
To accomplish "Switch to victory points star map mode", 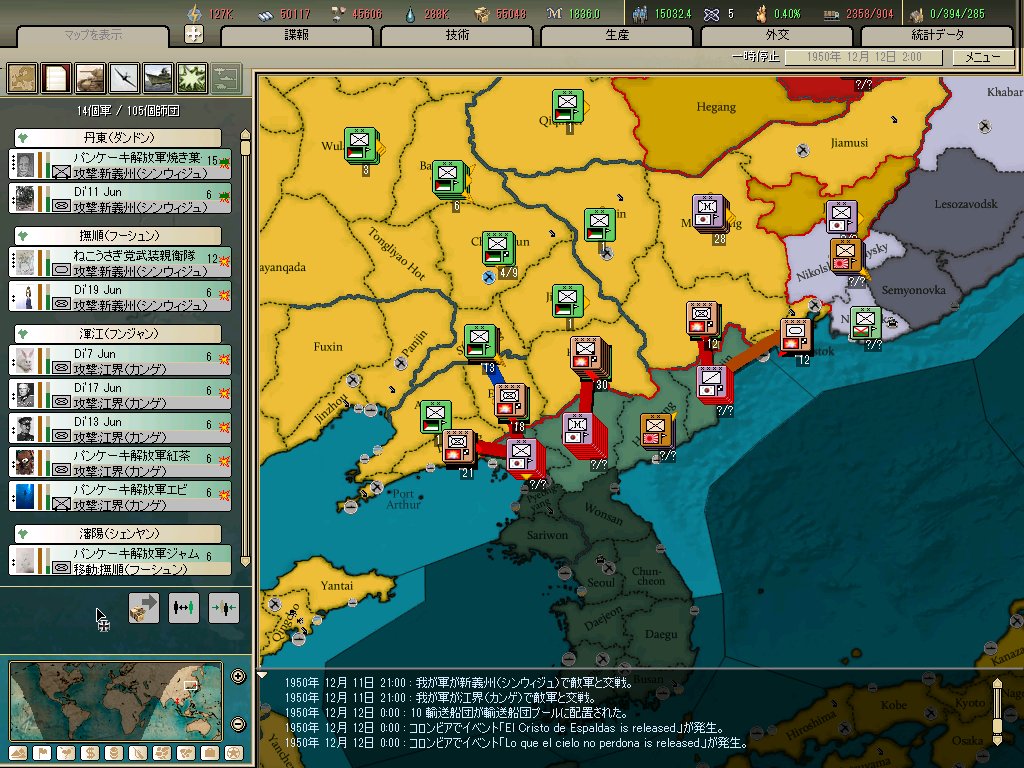I will (x=234, y=753).
